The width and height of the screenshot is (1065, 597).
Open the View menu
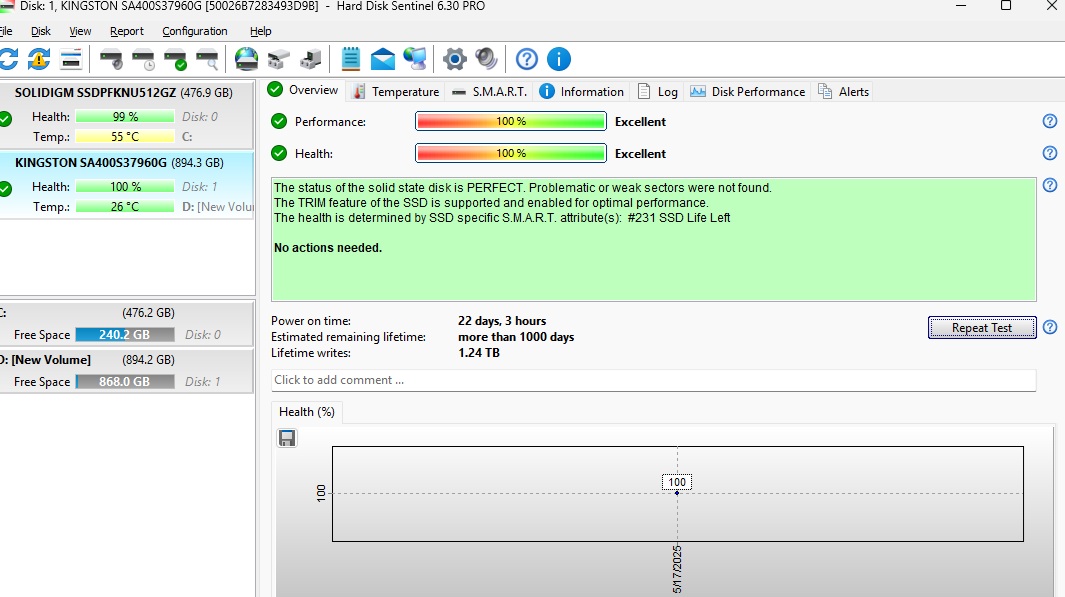point(80,31)
